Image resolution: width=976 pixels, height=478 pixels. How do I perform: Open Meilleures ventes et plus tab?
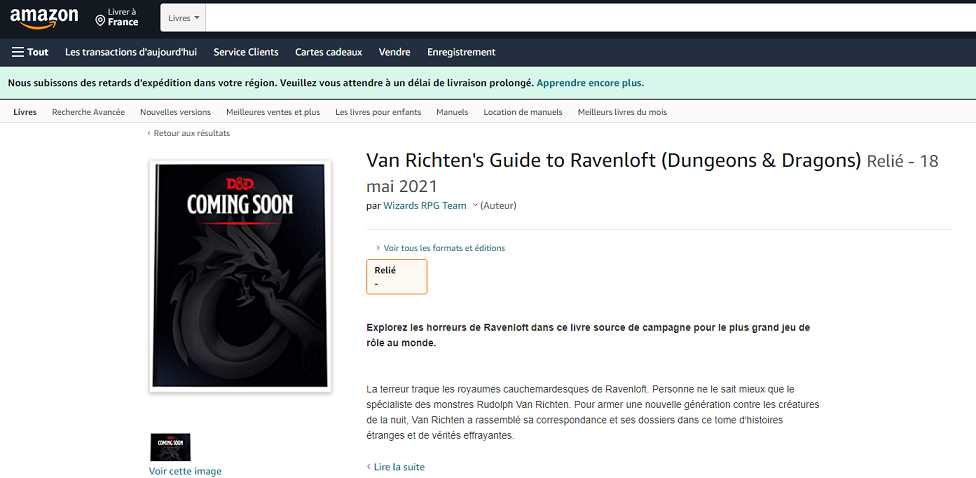tap(273, 112)
